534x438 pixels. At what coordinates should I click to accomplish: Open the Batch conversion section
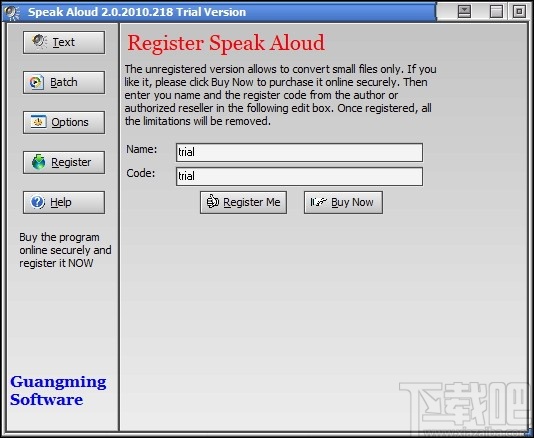(x=64, y=82)
